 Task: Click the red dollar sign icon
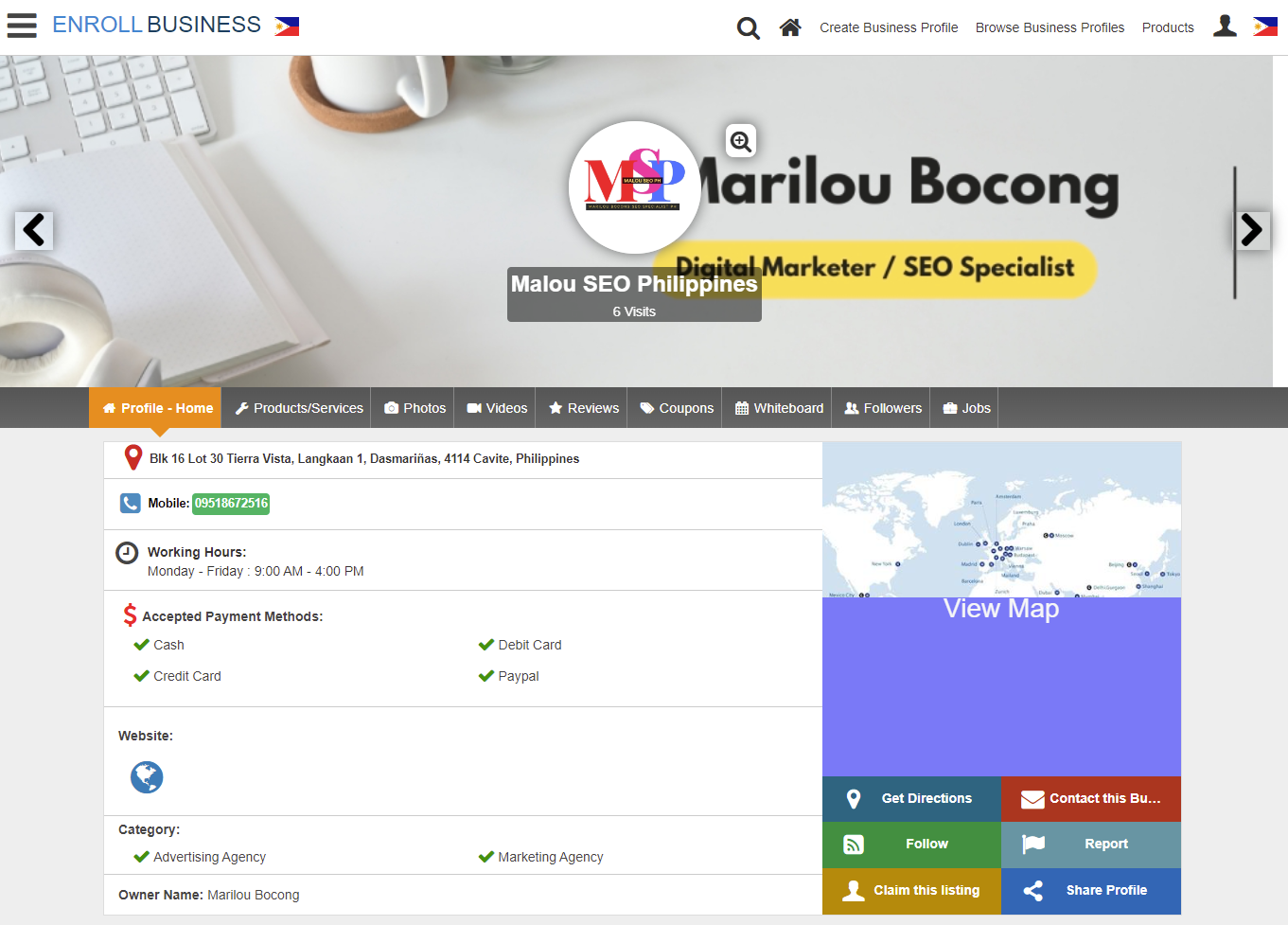(130, 615)
